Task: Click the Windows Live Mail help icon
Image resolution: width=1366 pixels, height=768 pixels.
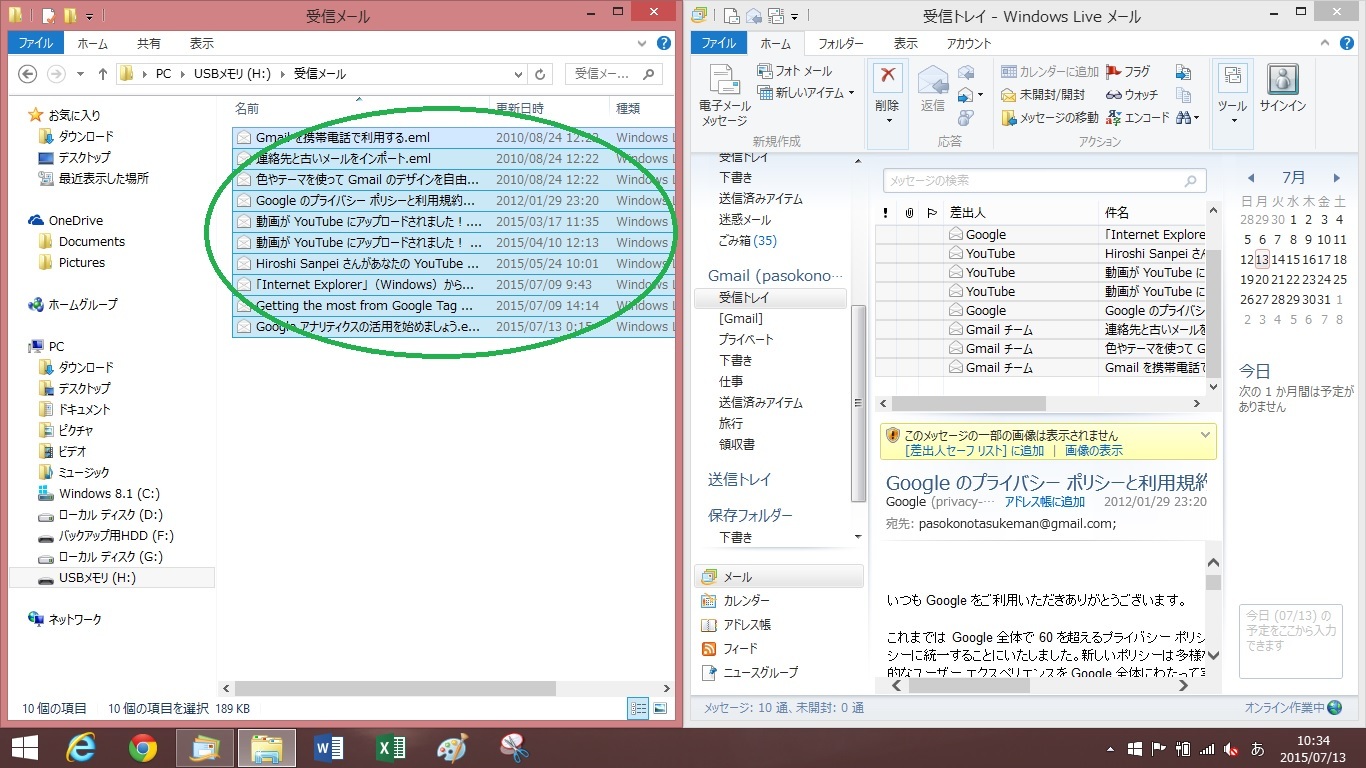Action: tap(1348, 44)
